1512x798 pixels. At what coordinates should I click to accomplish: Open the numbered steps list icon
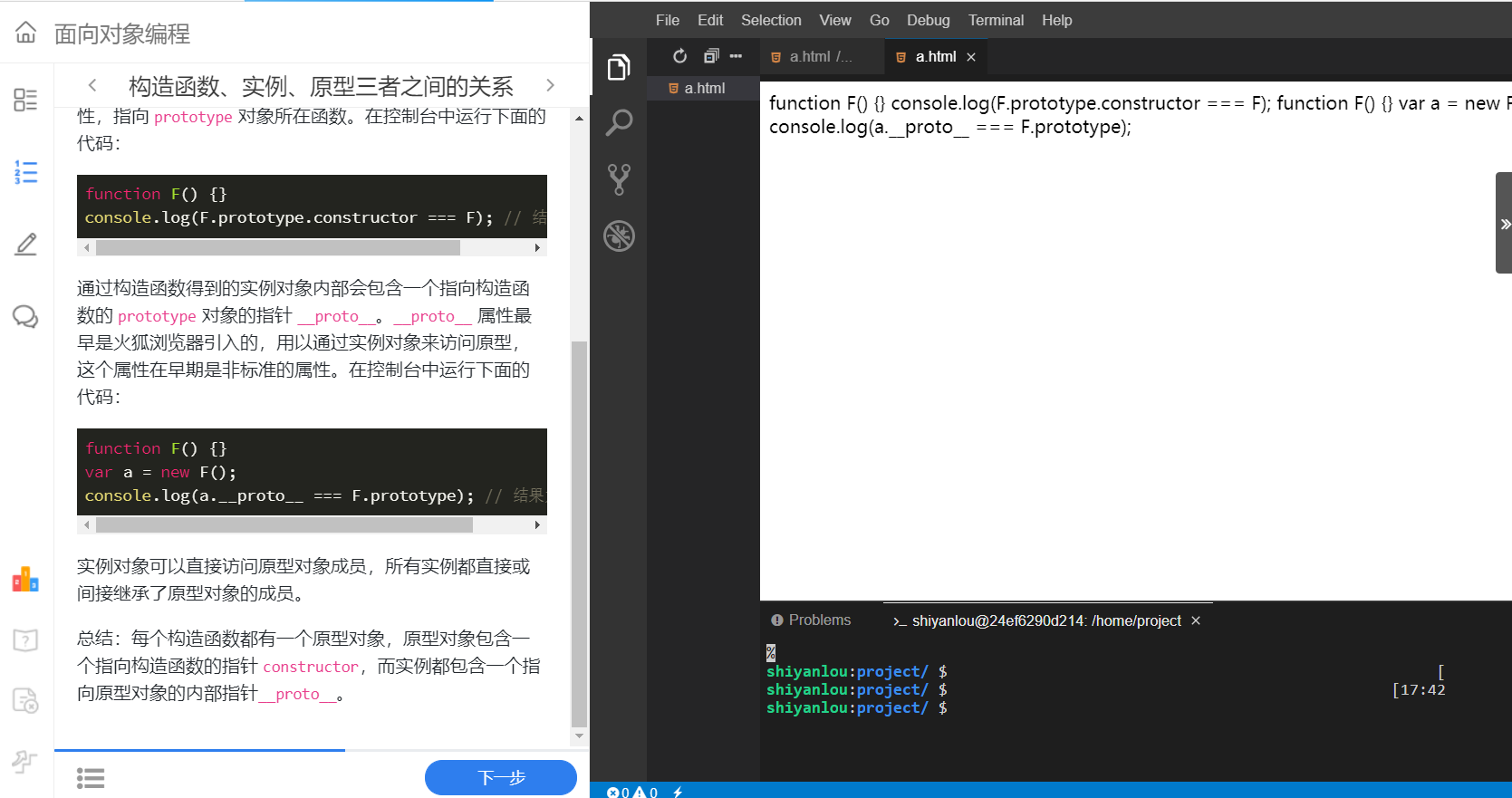[x=25, y=172]
